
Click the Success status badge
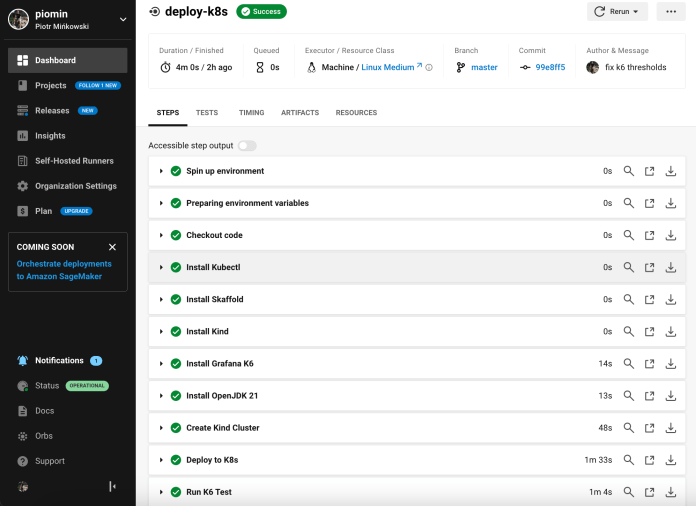(261, 12)
